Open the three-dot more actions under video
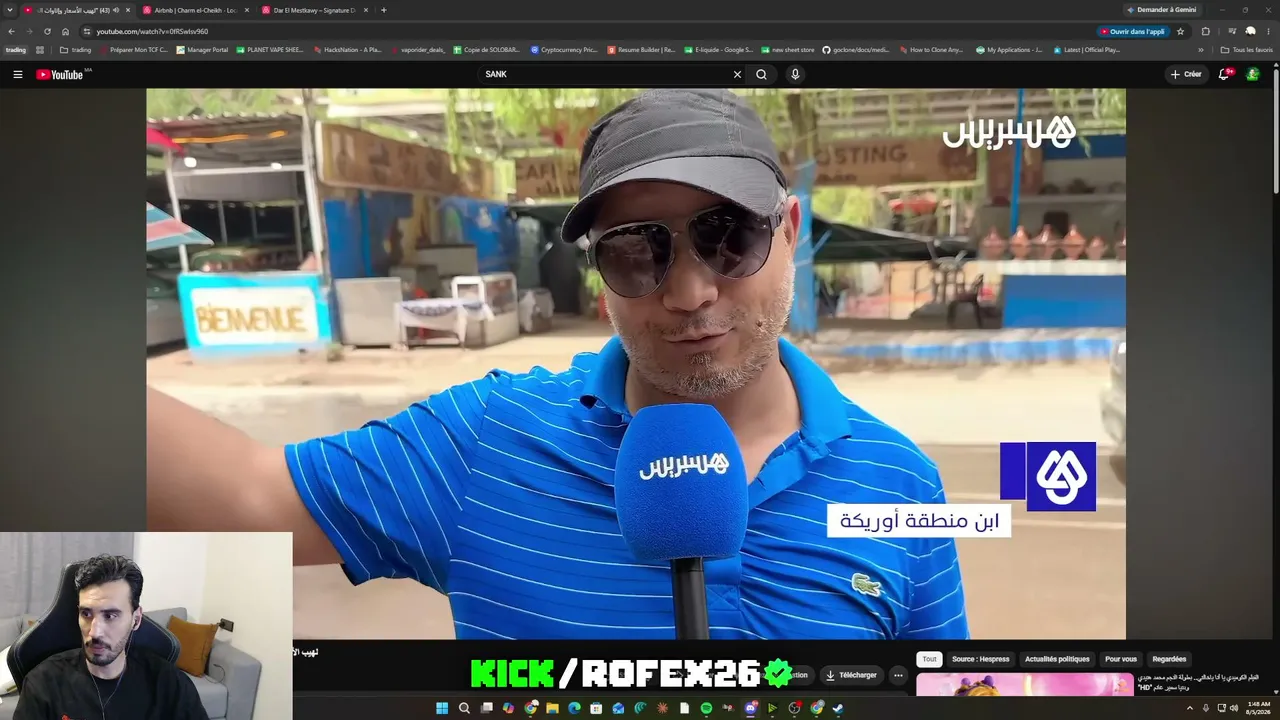This screenshot has width=1280, height=720. [898, 675]
